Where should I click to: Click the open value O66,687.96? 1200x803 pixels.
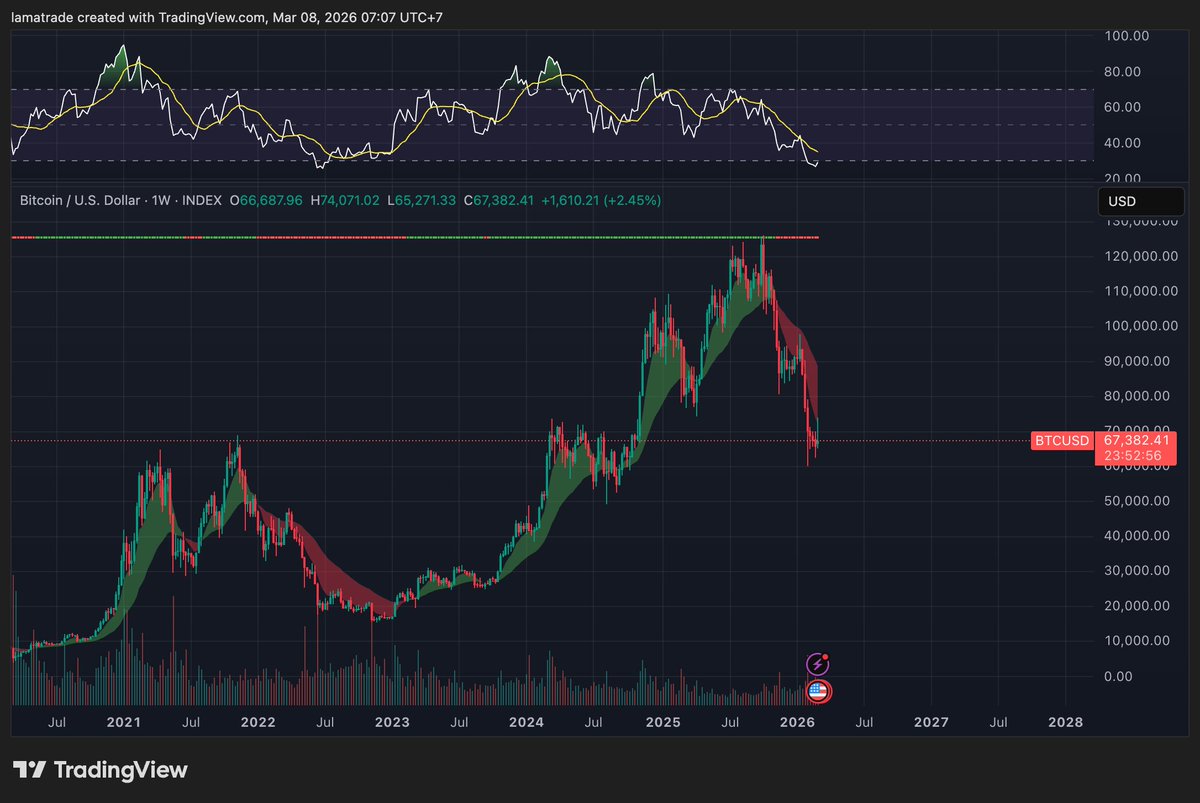(x=266, y=201)
